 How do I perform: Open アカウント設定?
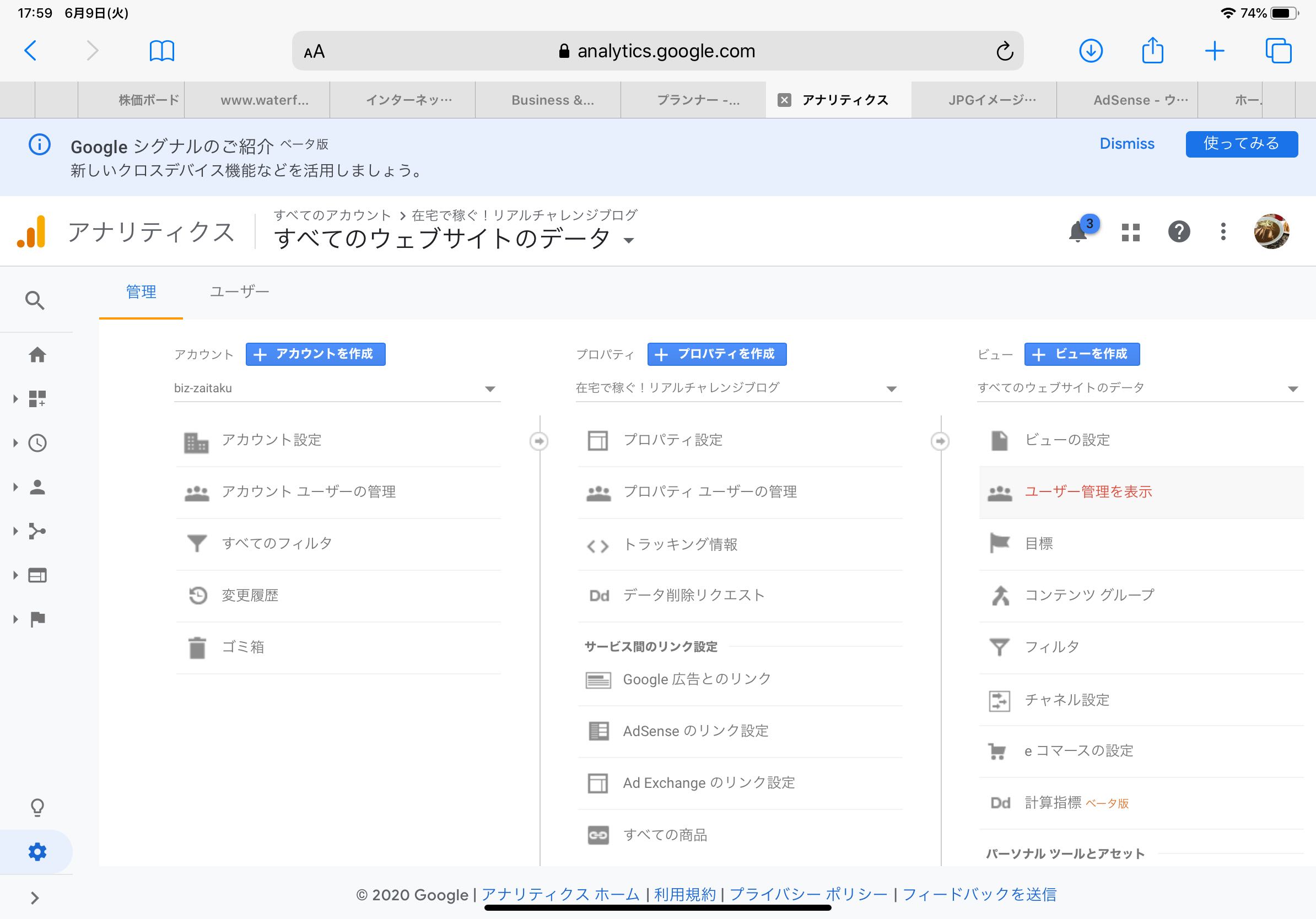point(338,441)
